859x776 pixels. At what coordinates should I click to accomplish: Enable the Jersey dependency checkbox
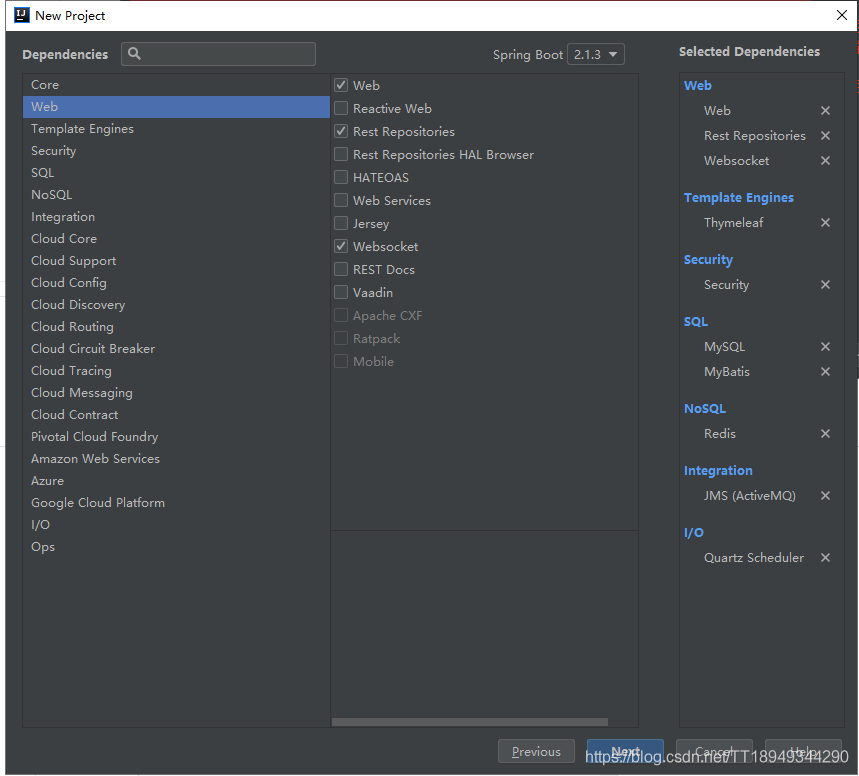click(x=341, y=223)
